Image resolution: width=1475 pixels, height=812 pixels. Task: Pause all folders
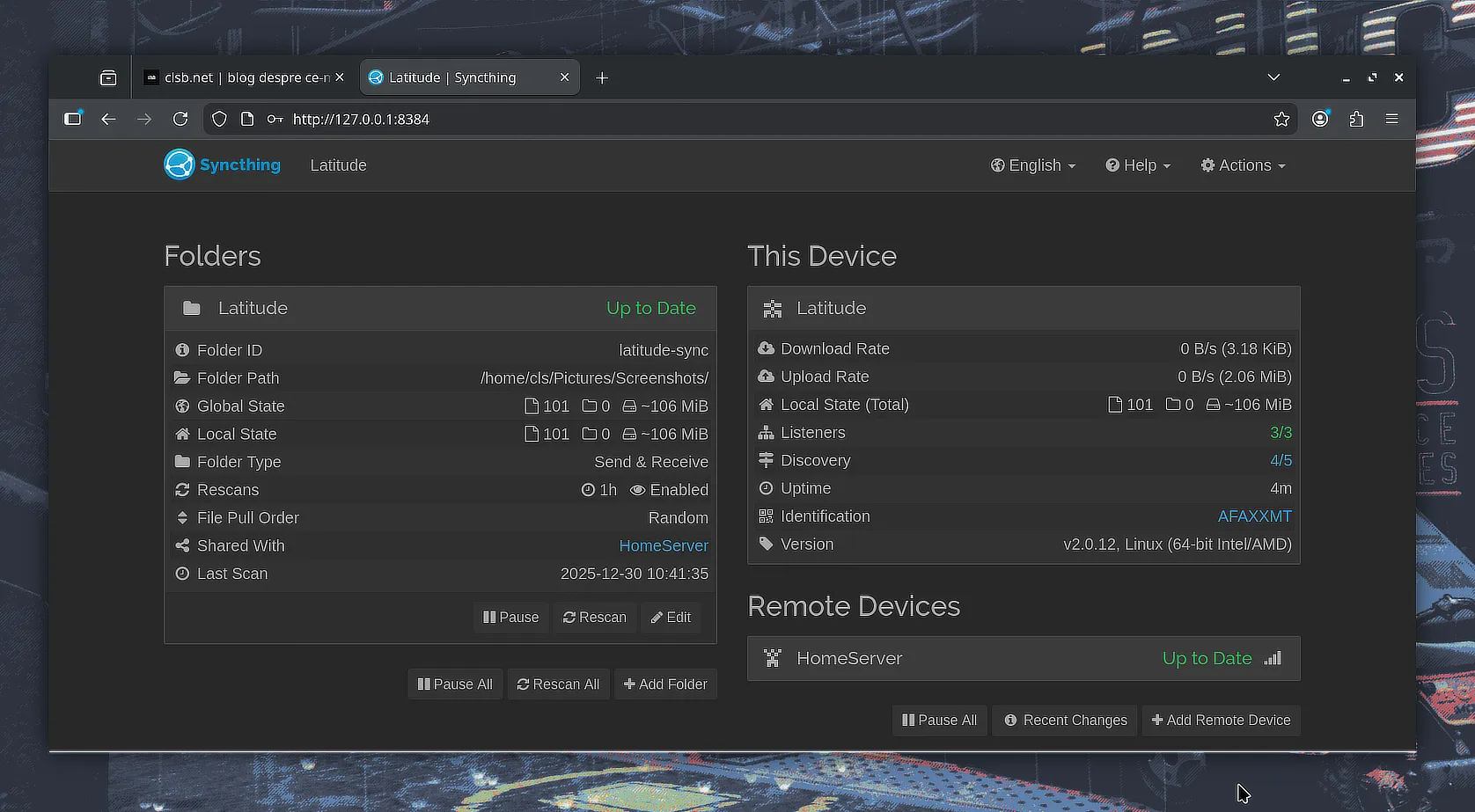(454, 684)
